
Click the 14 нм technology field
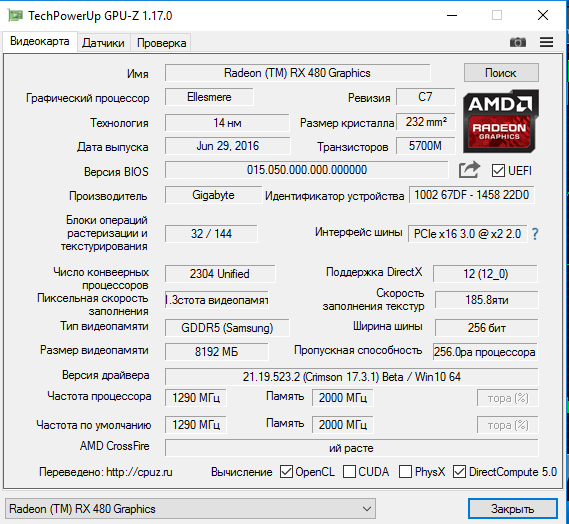227,123
